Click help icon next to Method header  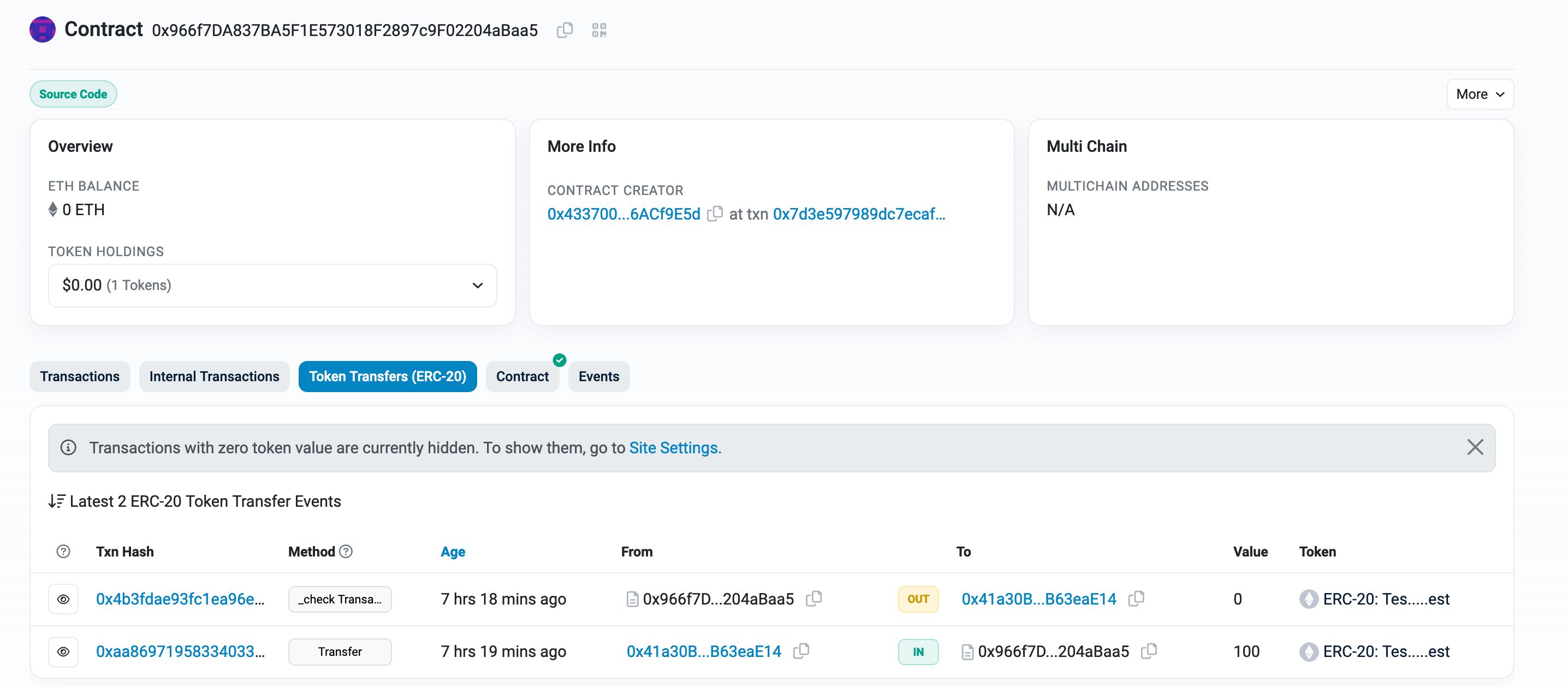(346, 551)
